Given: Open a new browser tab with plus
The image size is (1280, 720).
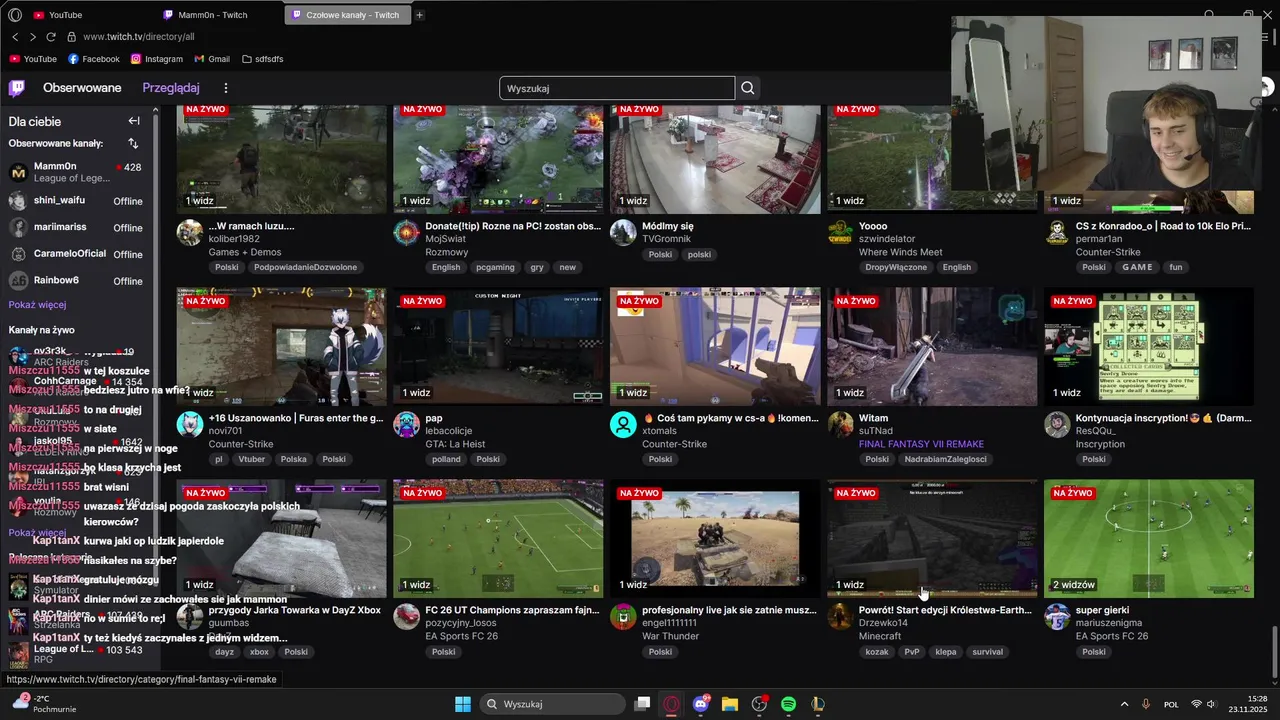Looking at the screenshot, I should (x=419, y=15).
